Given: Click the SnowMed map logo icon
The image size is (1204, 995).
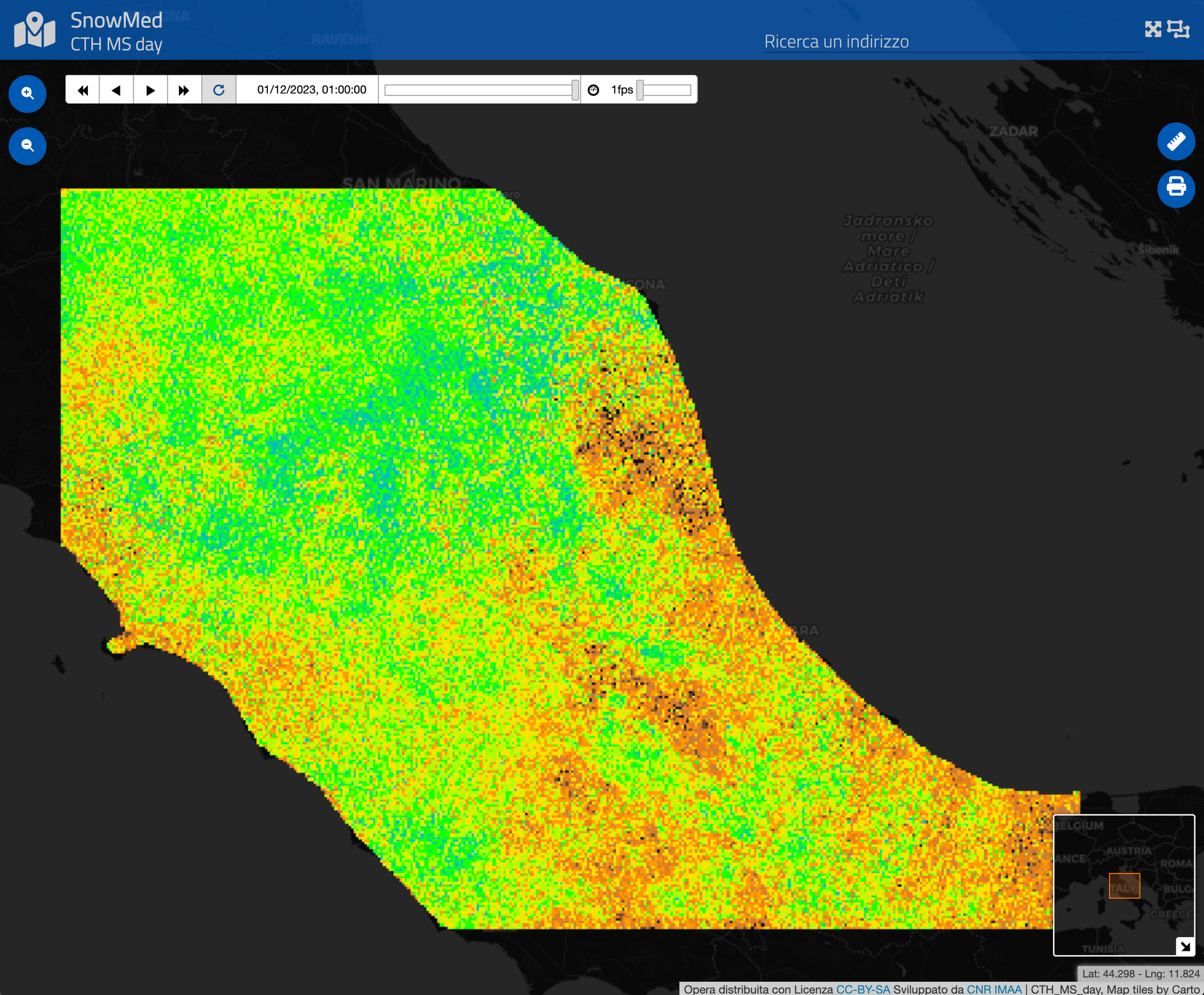Looking at the screenshot, I should 35,30.
